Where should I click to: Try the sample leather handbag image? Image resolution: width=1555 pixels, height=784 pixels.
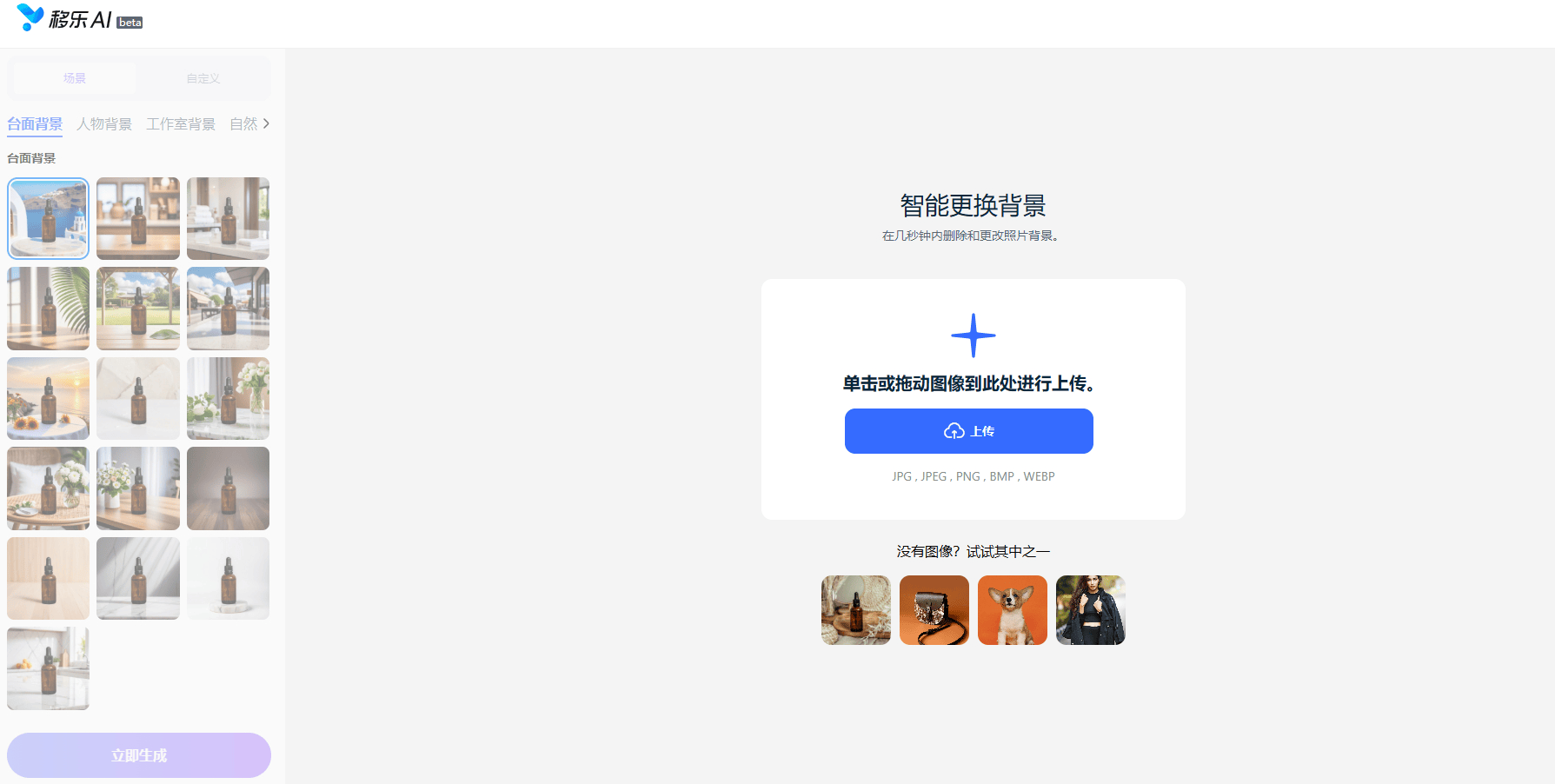(x=934, y=610)
